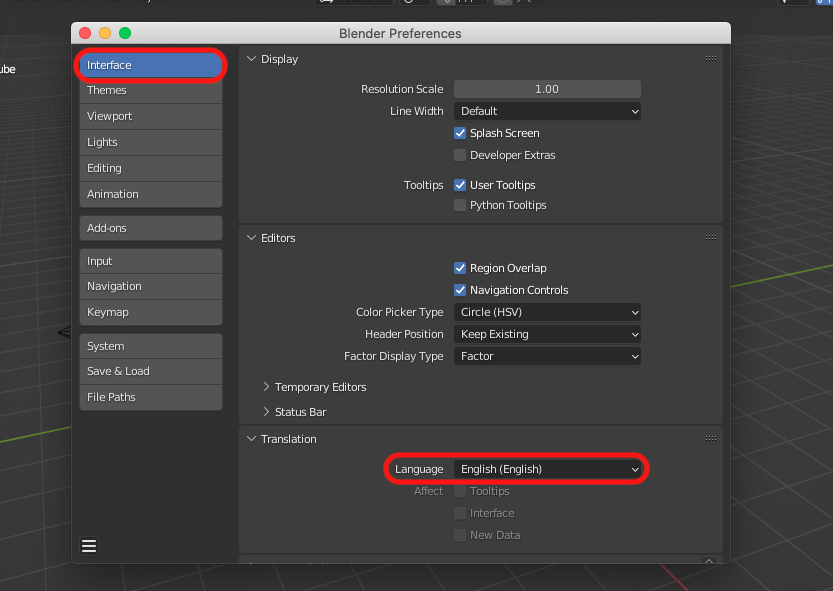
Task: Select the Interface preferences tab
Action: [x=151, y=65]
